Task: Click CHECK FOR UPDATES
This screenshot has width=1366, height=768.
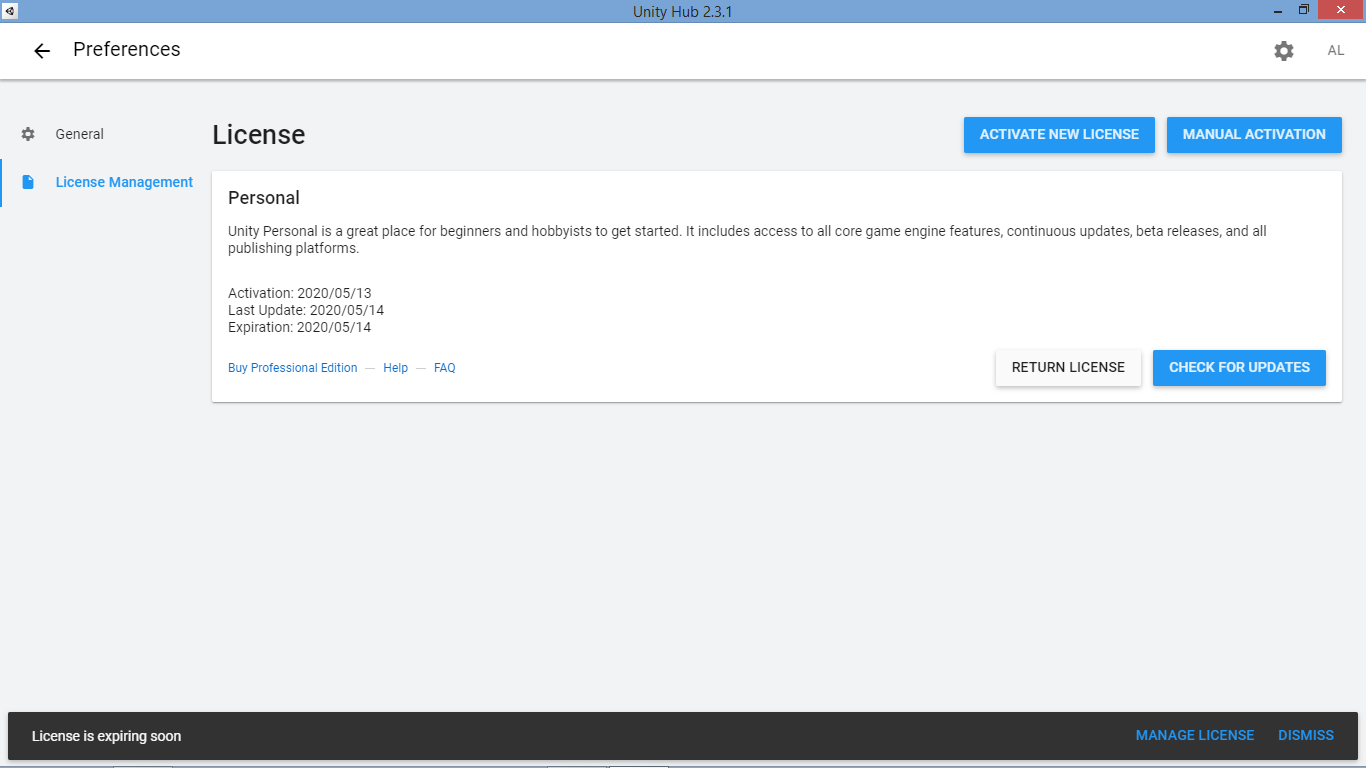Action: tap(1239, 367)
